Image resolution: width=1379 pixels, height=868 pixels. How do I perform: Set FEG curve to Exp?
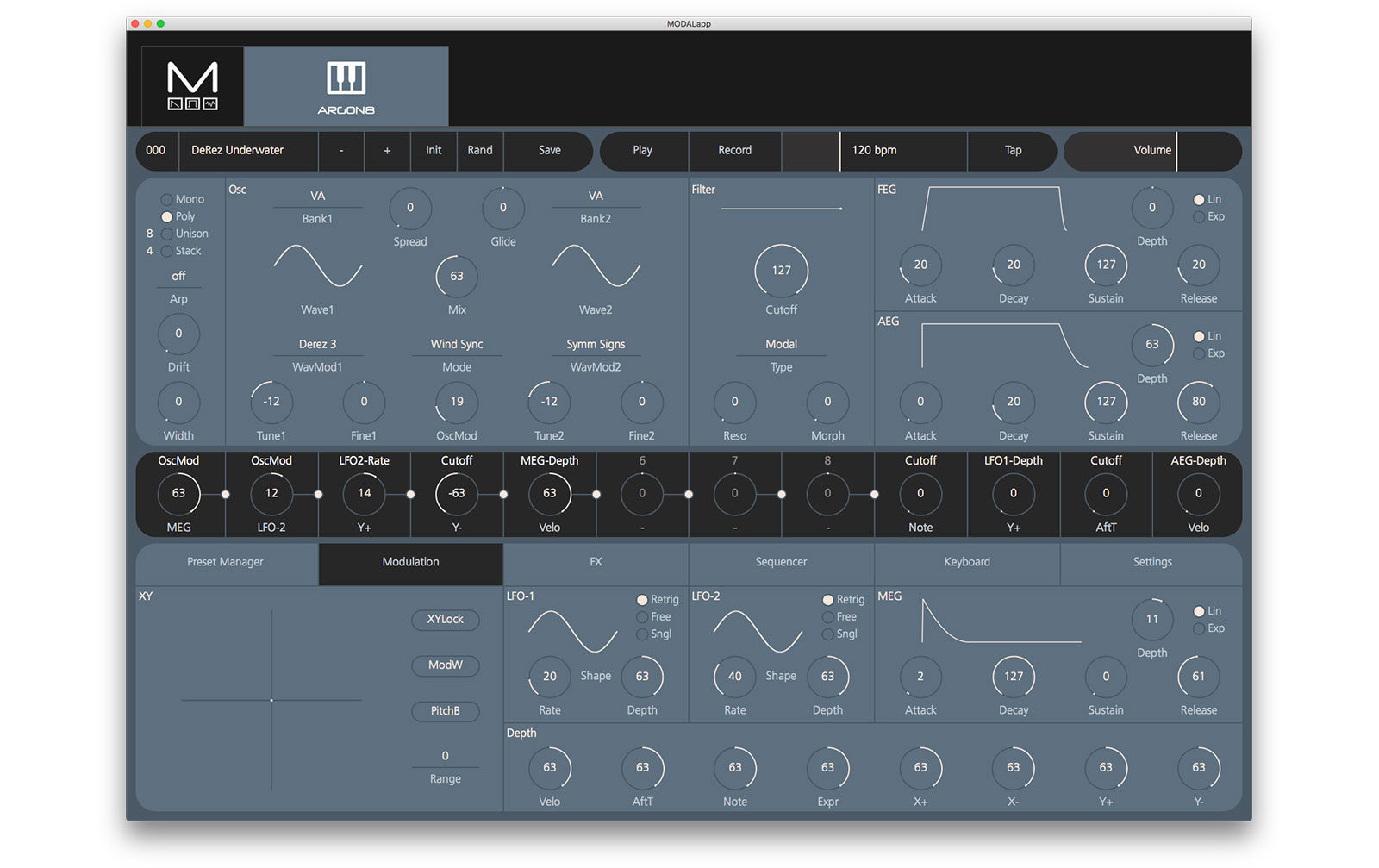click(x=1209, y=216)
